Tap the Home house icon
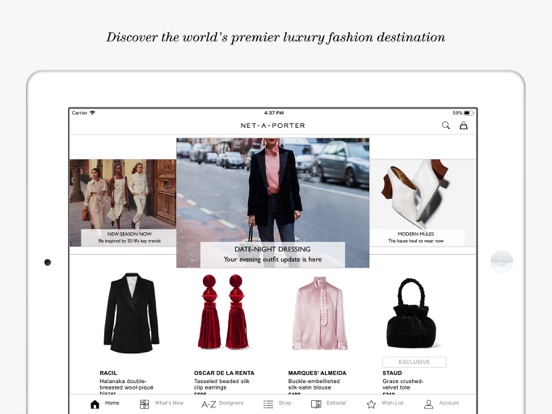 [95, 404]
